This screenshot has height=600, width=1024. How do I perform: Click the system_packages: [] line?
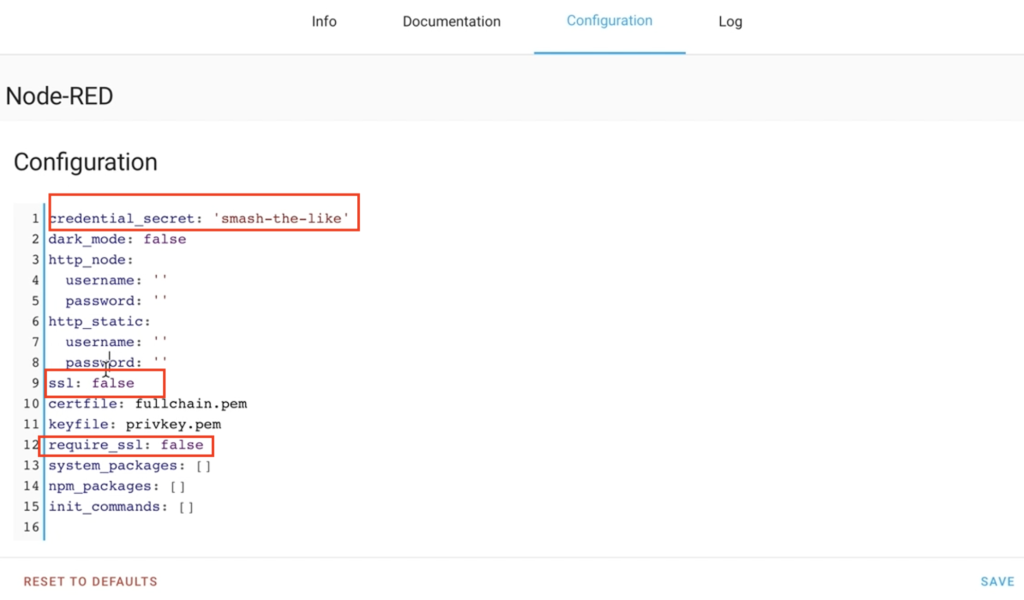(x=130, y=466)
